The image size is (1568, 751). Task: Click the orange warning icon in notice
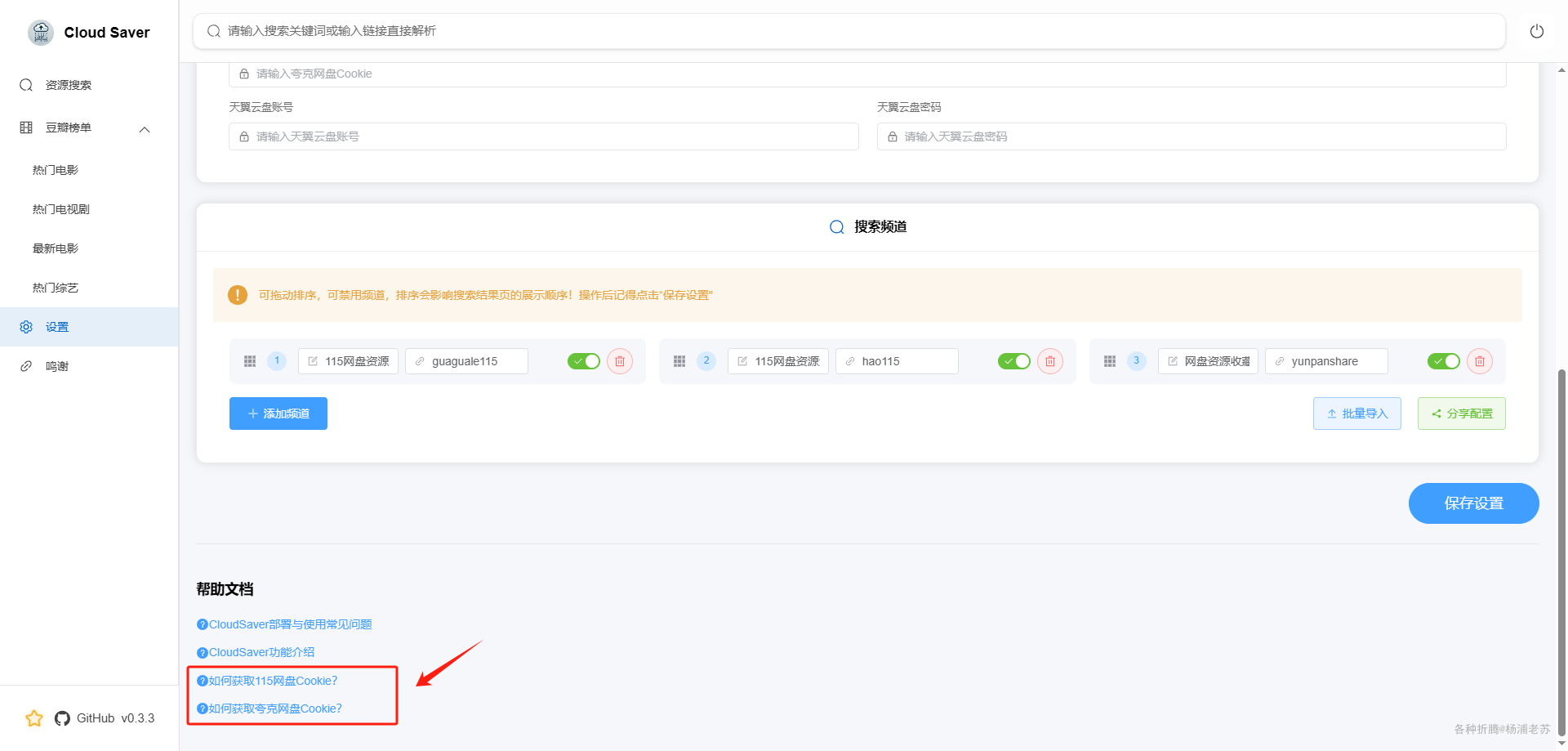238,295
